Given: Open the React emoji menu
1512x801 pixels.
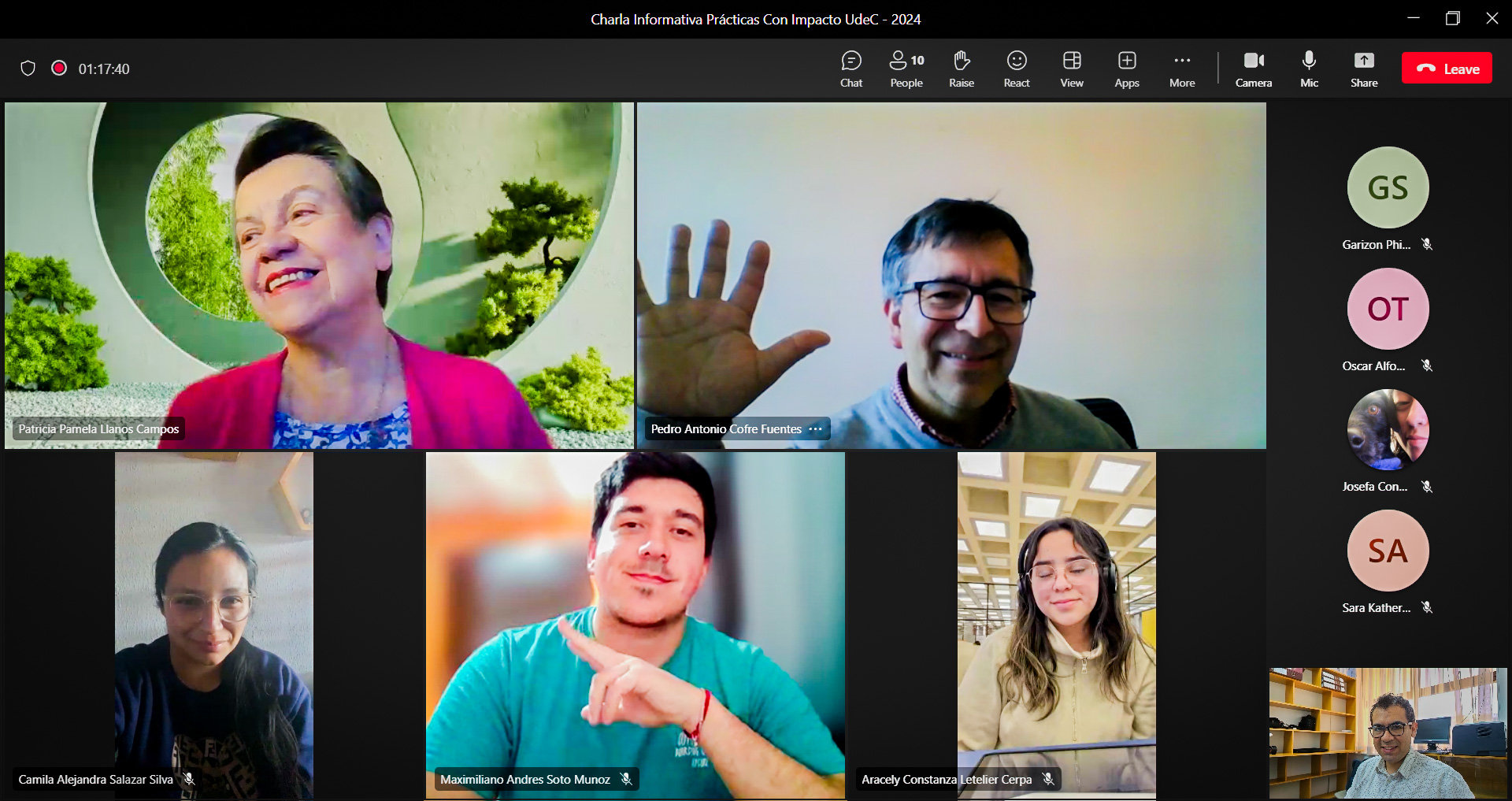Looking at the screenshot, I should tap(1016, 69).
